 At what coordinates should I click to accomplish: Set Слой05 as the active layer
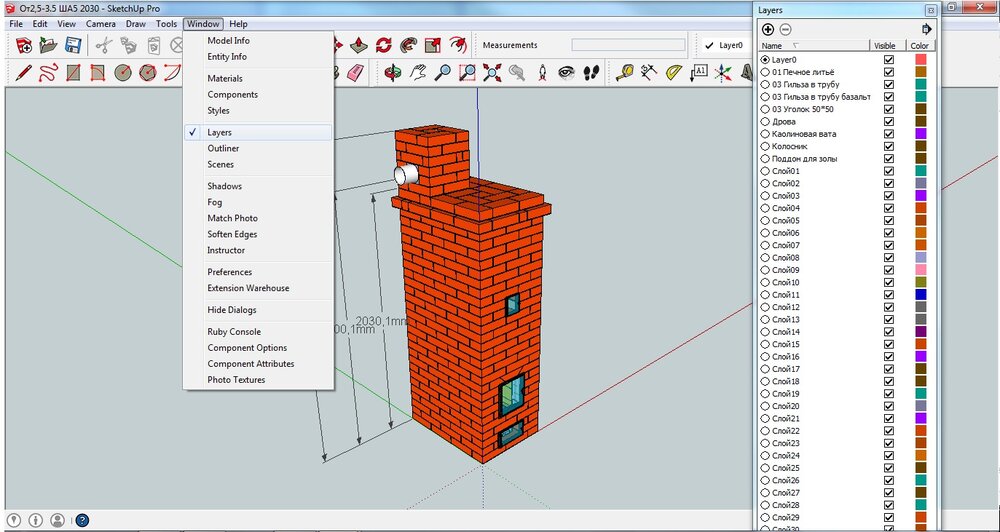766,221
